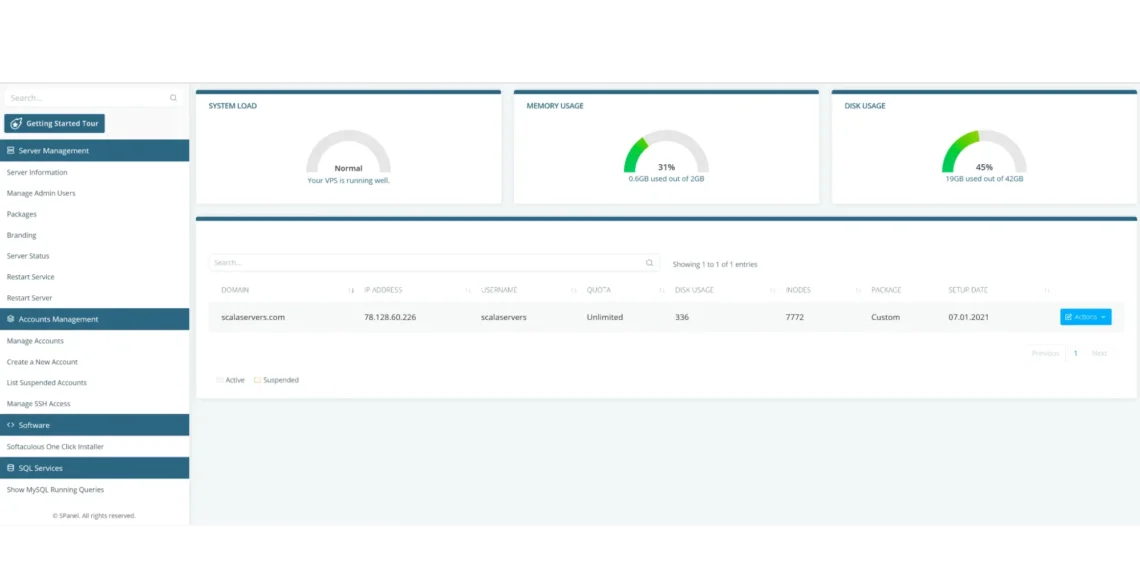Click the Memory Usage 31% gauge

click(666, 153)
